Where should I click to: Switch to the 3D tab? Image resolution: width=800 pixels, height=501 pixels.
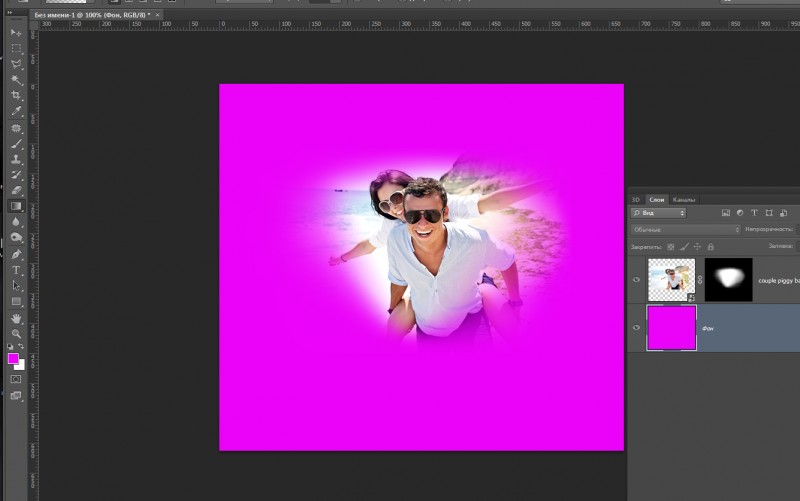[x=636, y=199]
